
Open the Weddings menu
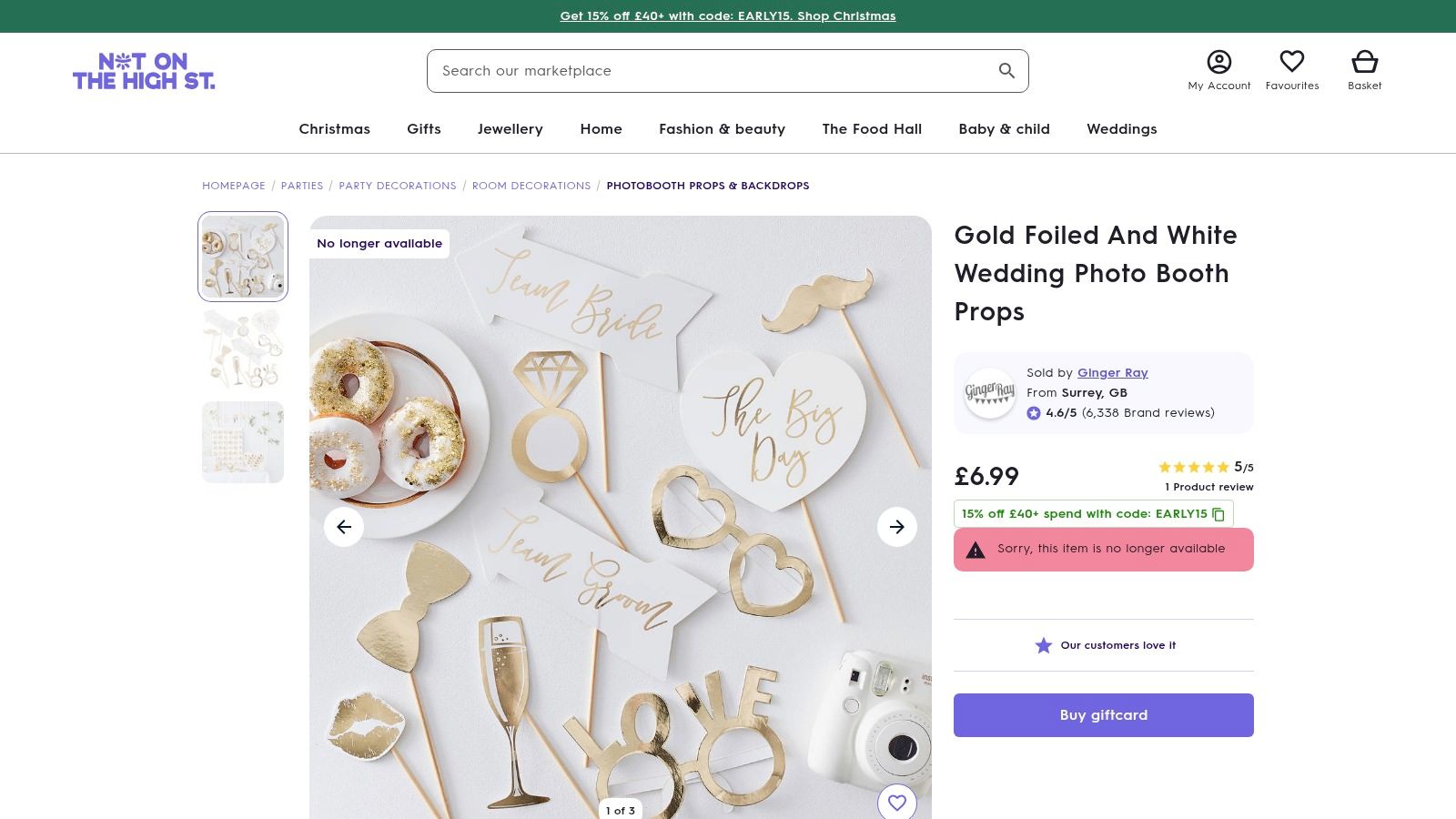pos(1121,129)
